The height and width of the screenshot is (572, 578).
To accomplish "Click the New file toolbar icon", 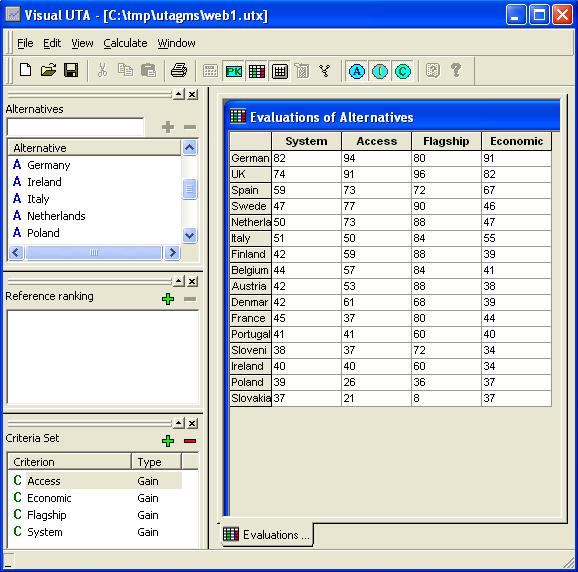I will (x=25, y=70).
